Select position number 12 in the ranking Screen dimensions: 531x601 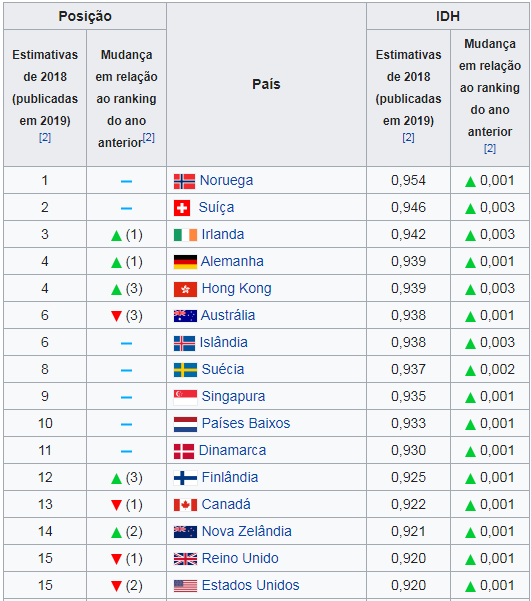point(45,478)
